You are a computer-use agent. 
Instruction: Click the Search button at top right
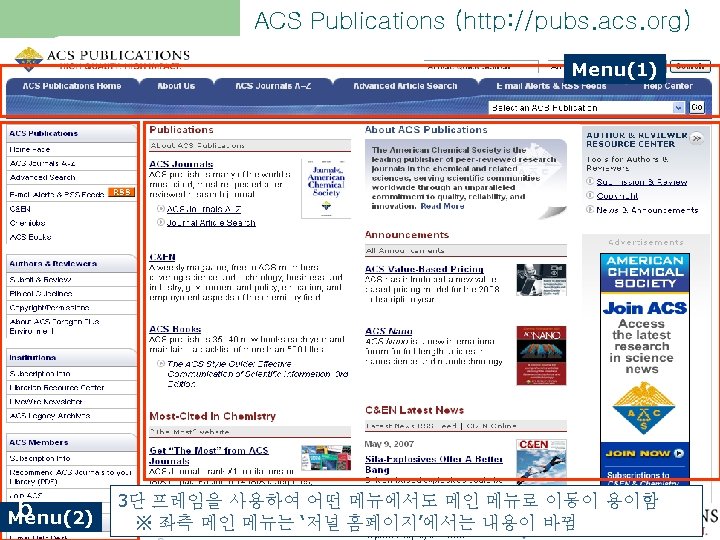coord(690,67)
